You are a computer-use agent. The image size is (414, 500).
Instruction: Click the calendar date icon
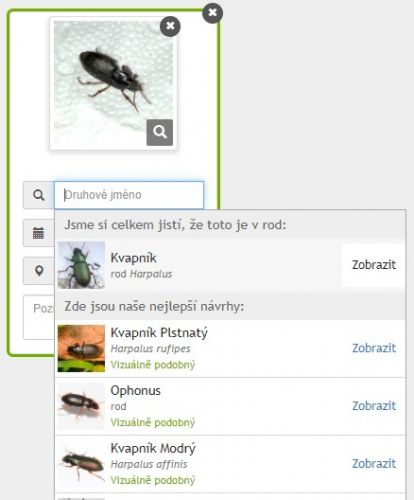coord(39,233)
